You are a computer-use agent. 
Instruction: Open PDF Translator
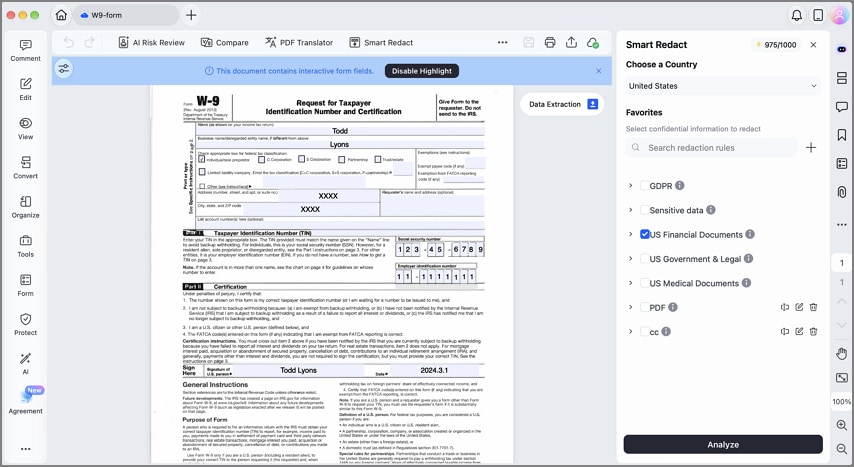299,43
